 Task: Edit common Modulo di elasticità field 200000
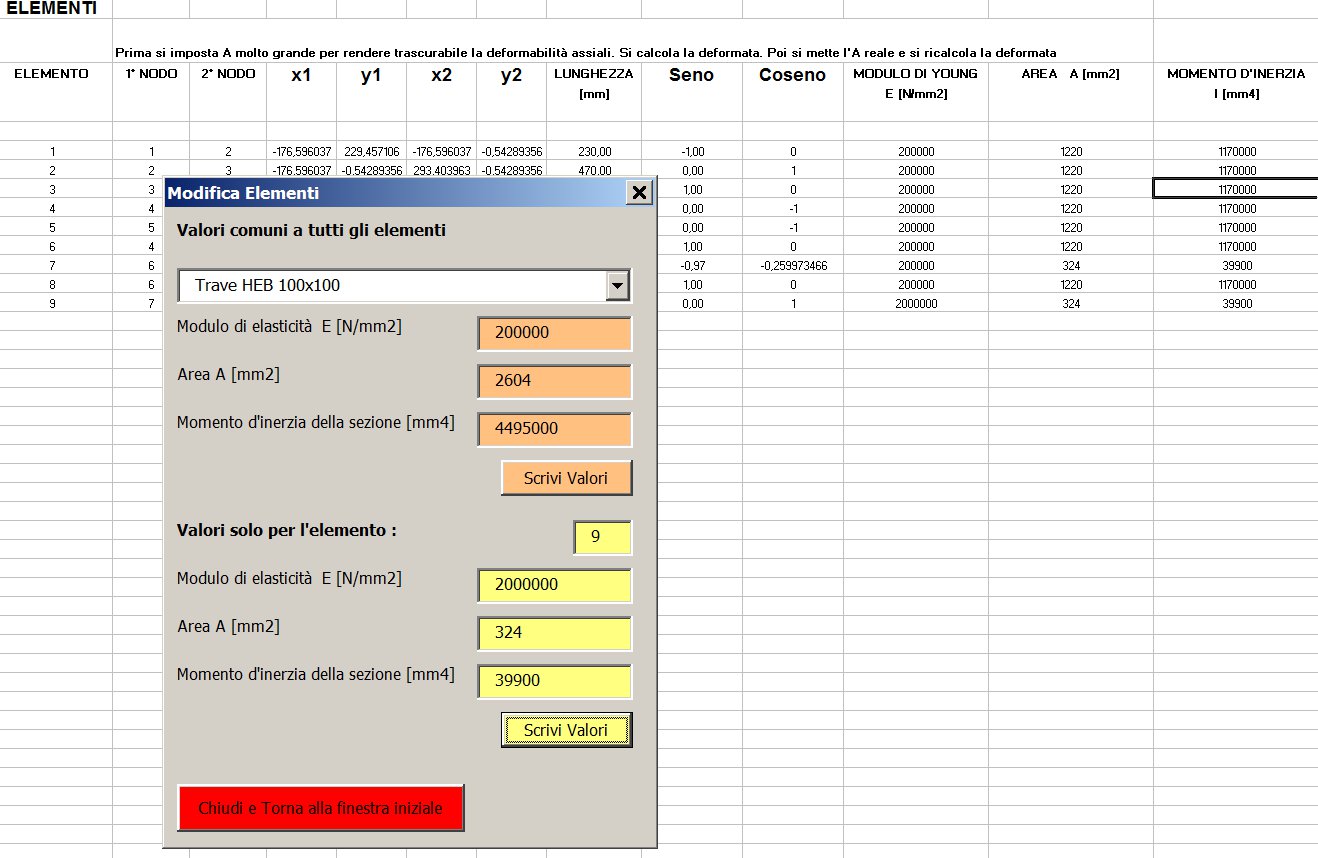pyautogui.click(x=555, y=333)
